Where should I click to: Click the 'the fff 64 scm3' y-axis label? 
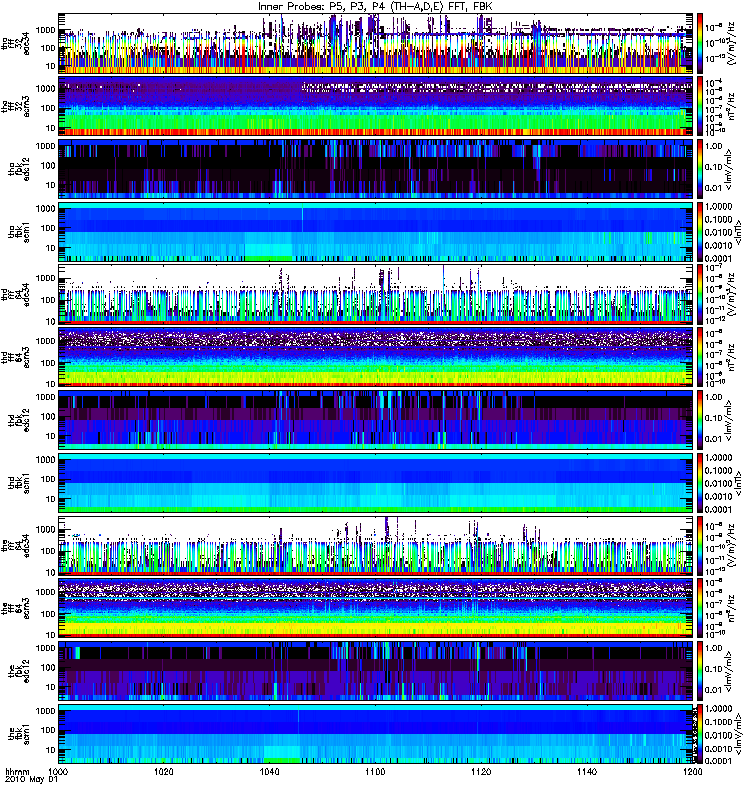click(x=15, y=608)
